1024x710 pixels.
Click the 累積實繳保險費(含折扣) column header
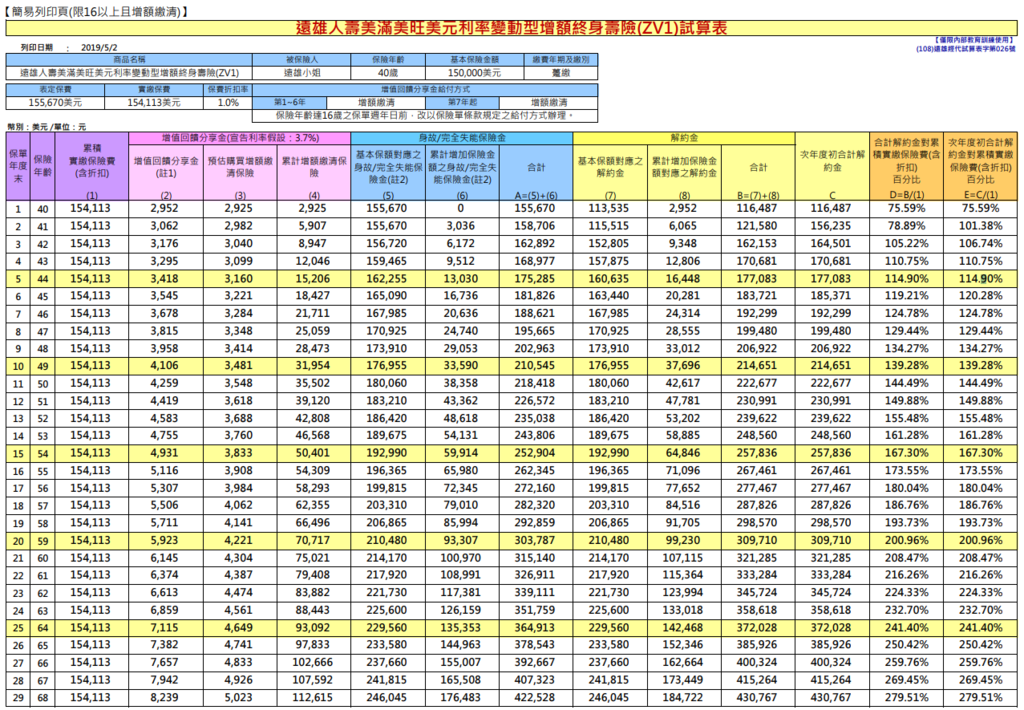[91, 166]
